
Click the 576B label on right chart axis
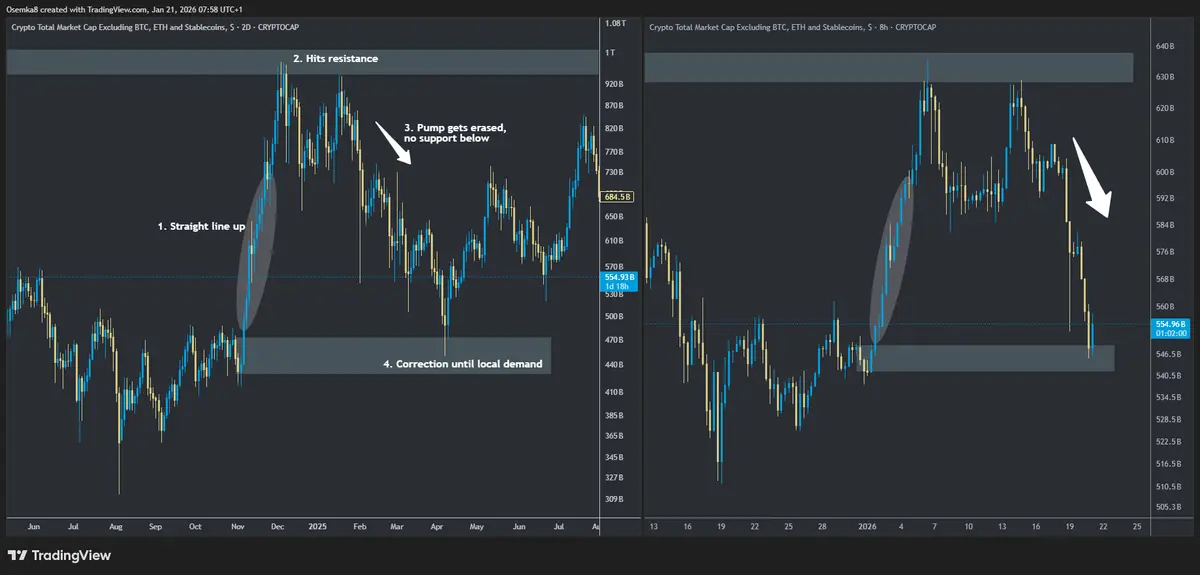(1165, 252)
